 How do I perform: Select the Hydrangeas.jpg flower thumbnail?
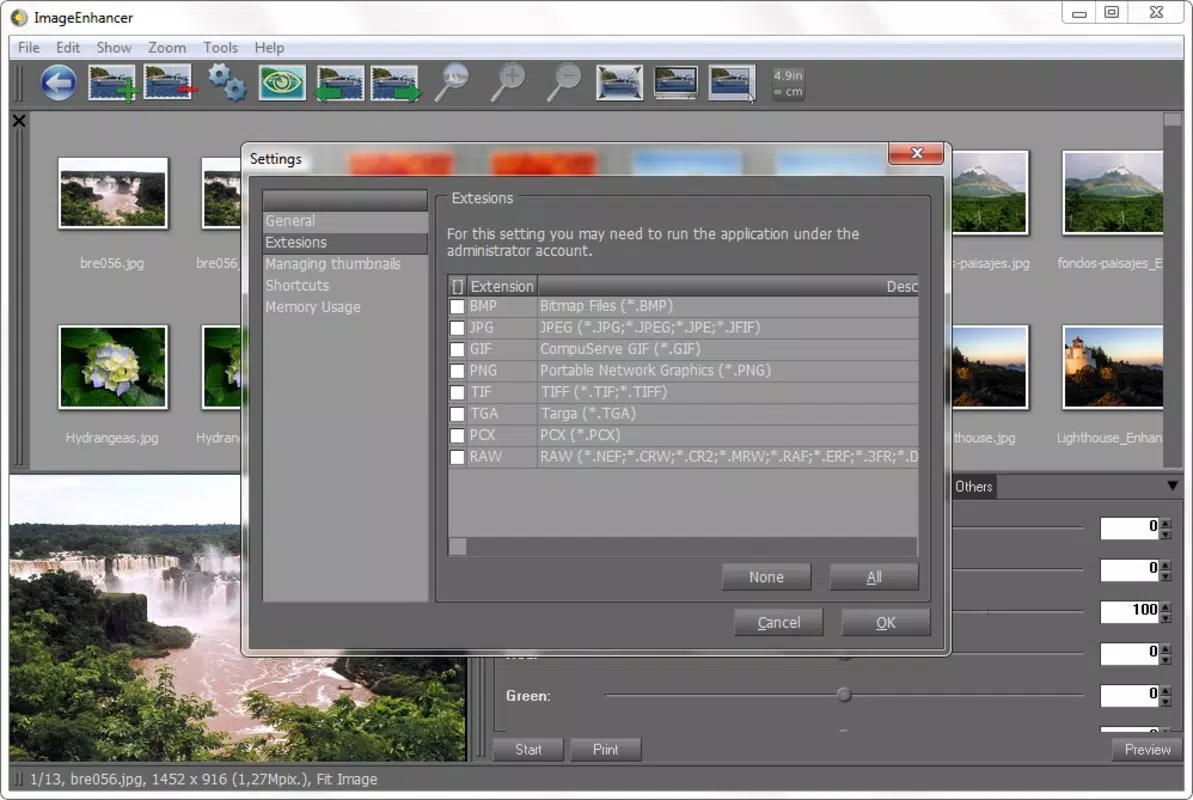click(113, 368)
